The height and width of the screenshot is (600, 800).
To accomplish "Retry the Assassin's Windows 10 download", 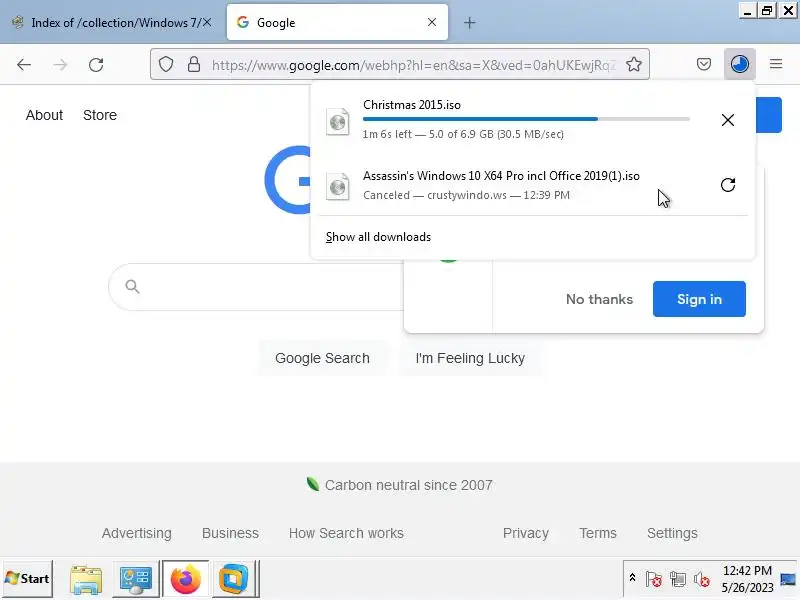I will 728,185.
